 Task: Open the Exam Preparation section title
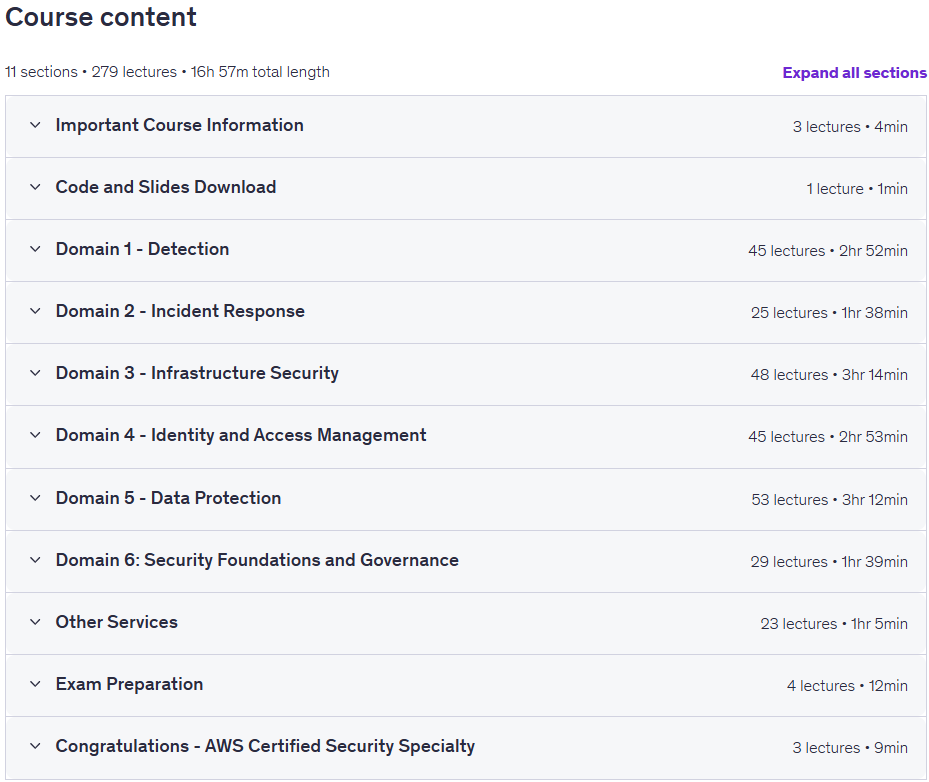pos(129,684)
